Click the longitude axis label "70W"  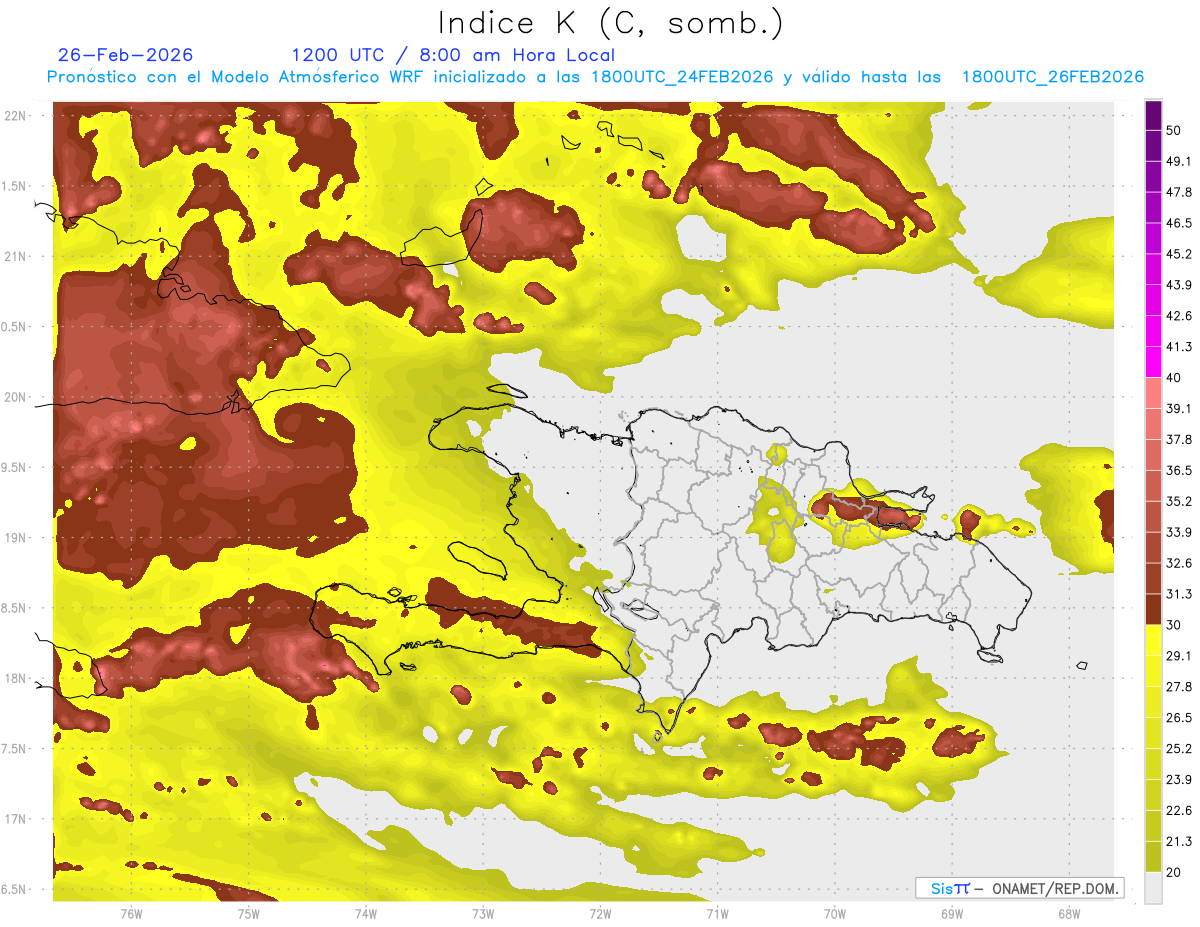(834, 914)
